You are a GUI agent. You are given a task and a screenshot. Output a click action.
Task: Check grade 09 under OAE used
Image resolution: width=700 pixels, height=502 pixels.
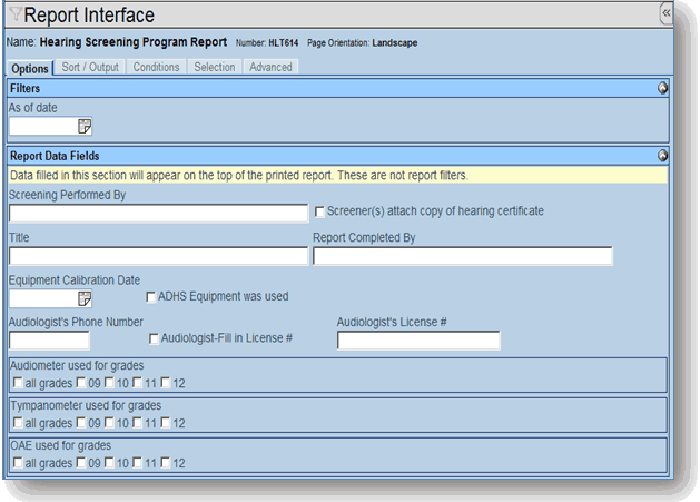(81, 462)
